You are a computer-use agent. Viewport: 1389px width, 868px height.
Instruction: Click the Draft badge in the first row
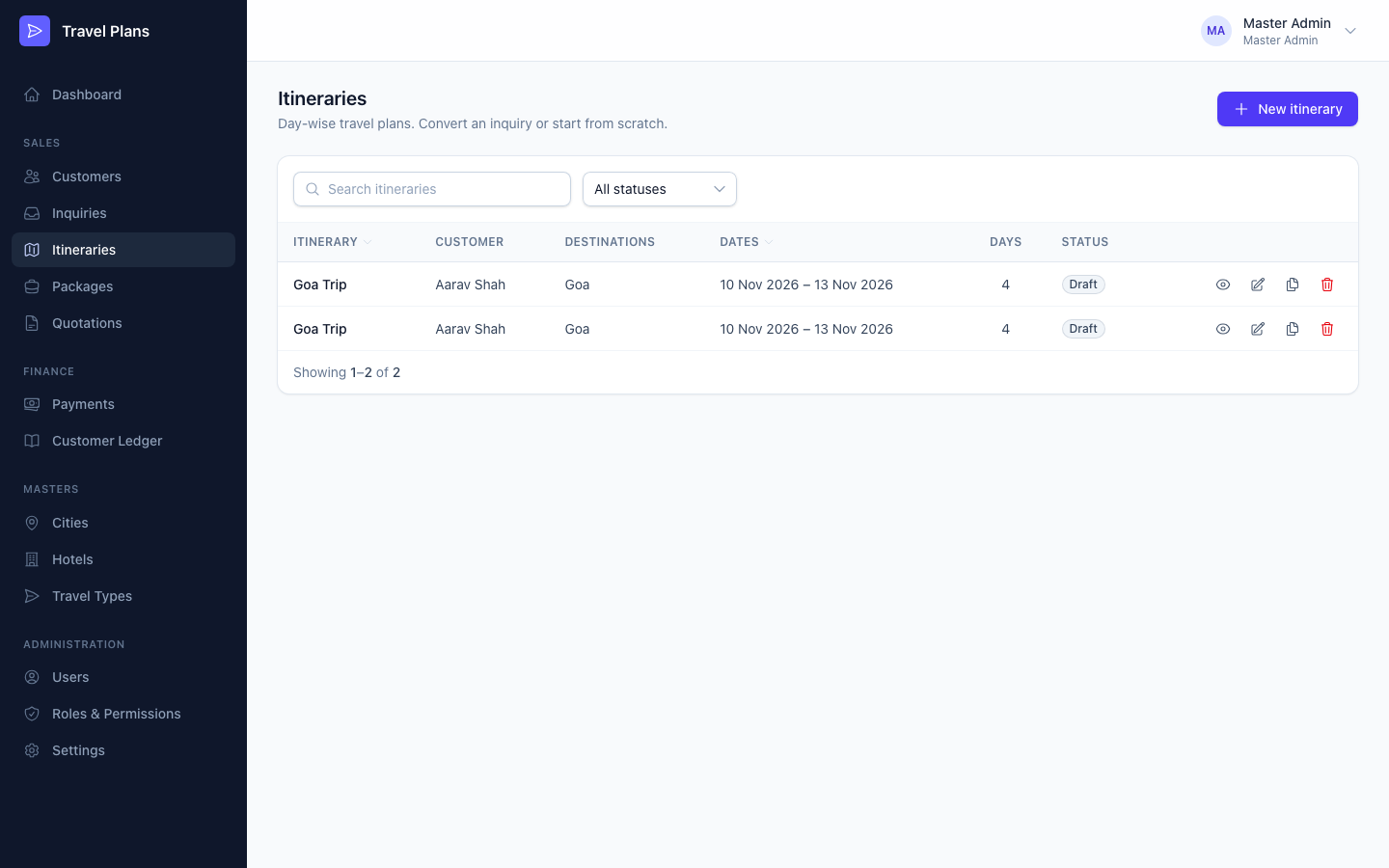pyautogui.click(x=1083, y=285)
